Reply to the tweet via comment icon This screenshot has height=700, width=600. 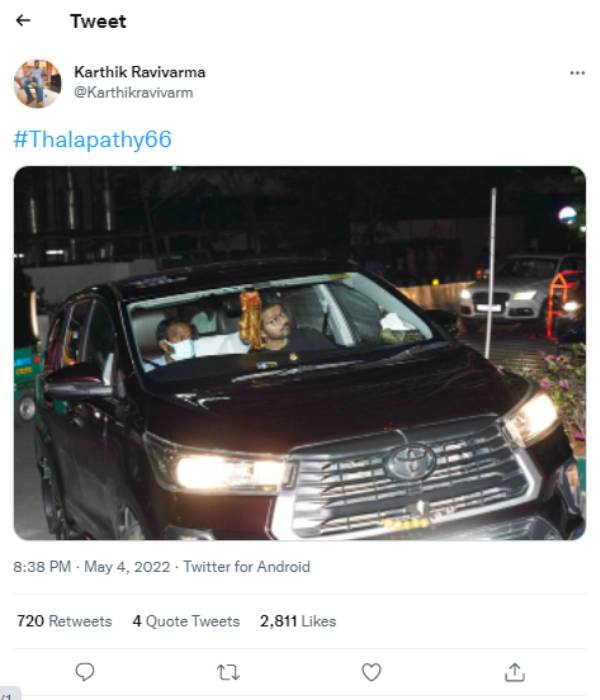(84, 671)
